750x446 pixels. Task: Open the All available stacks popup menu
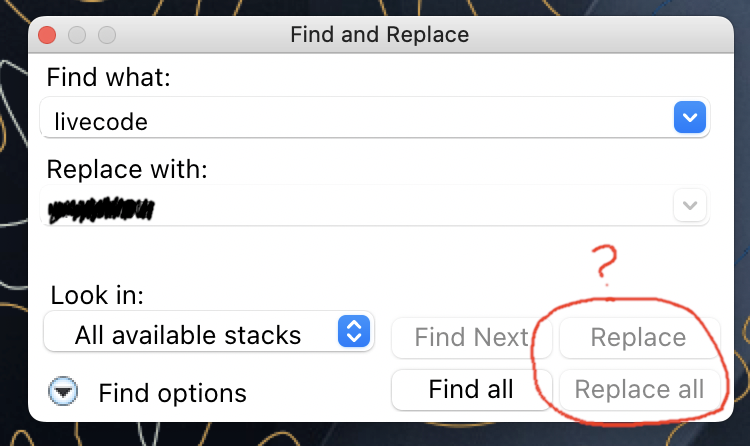pyautogui.click(x=190, y=334)
